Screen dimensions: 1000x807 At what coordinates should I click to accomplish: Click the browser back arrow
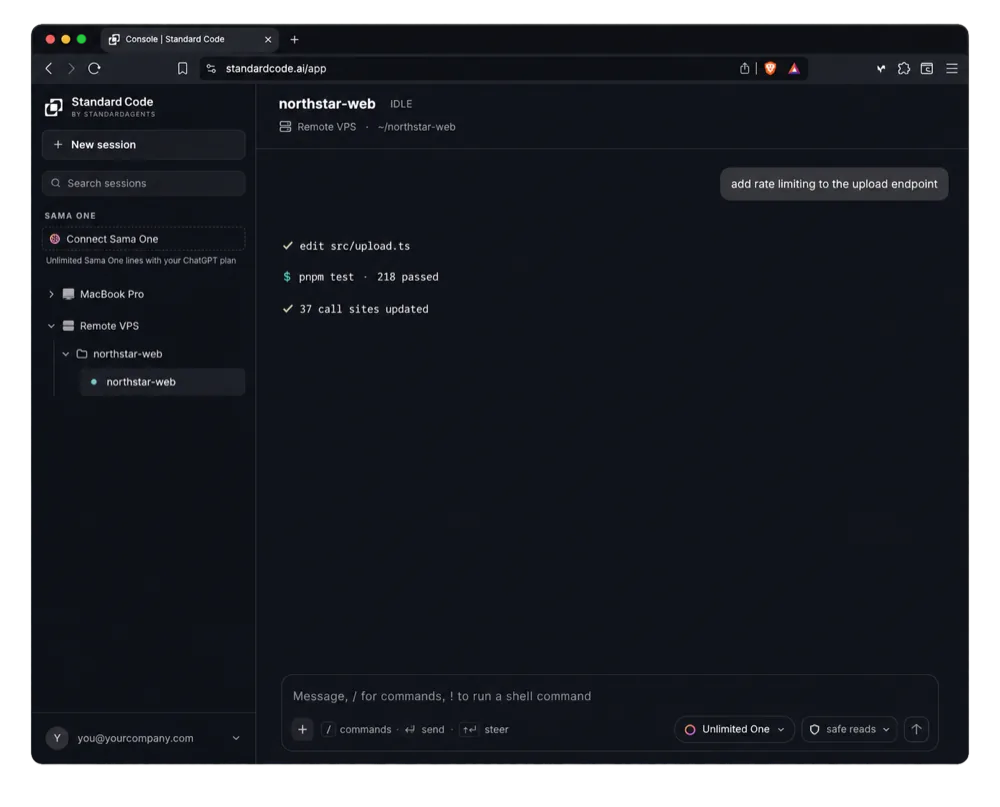point(49,68)
